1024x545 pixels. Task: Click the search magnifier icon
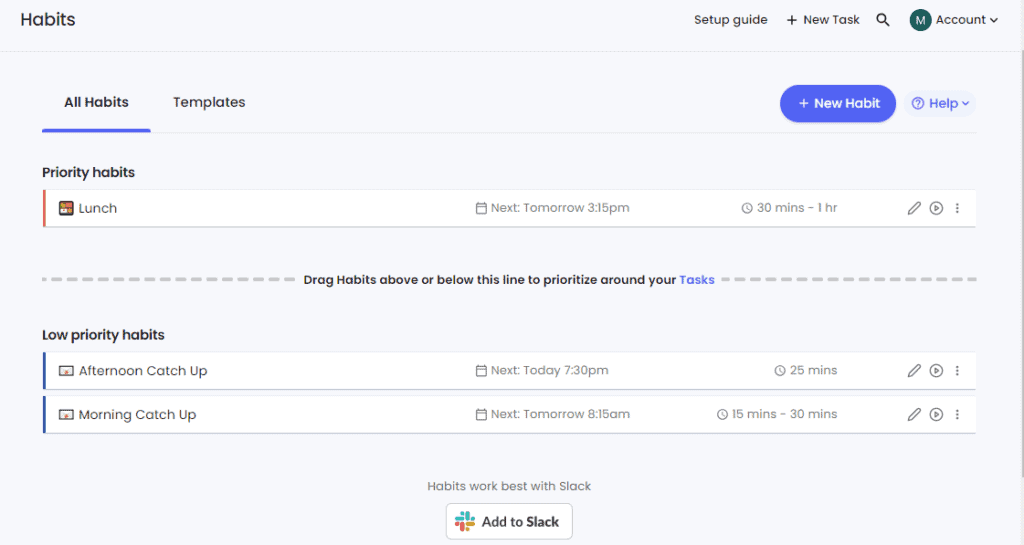(883, 20)
